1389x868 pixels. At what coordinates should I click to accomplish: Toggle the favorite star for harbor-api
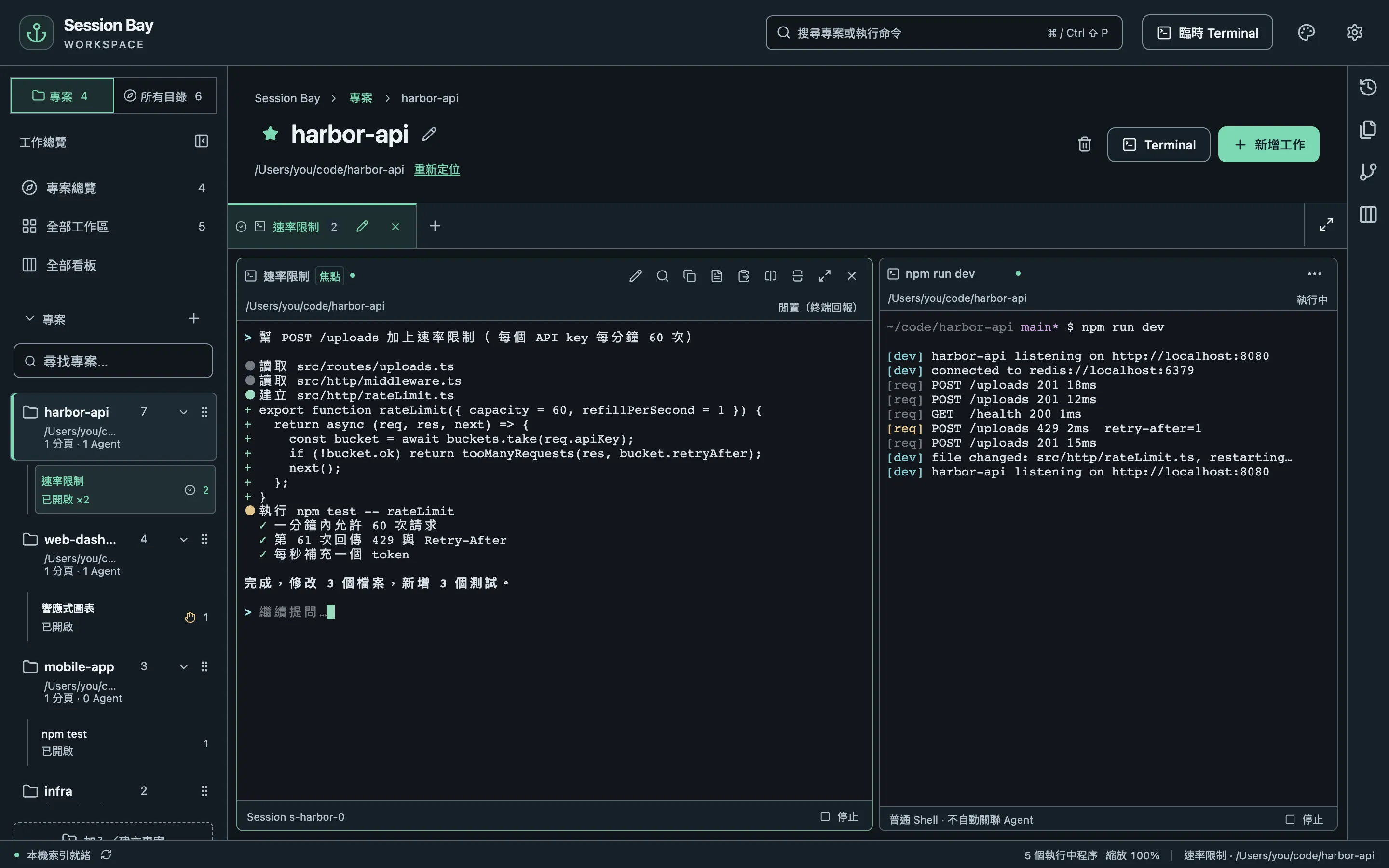271,134
